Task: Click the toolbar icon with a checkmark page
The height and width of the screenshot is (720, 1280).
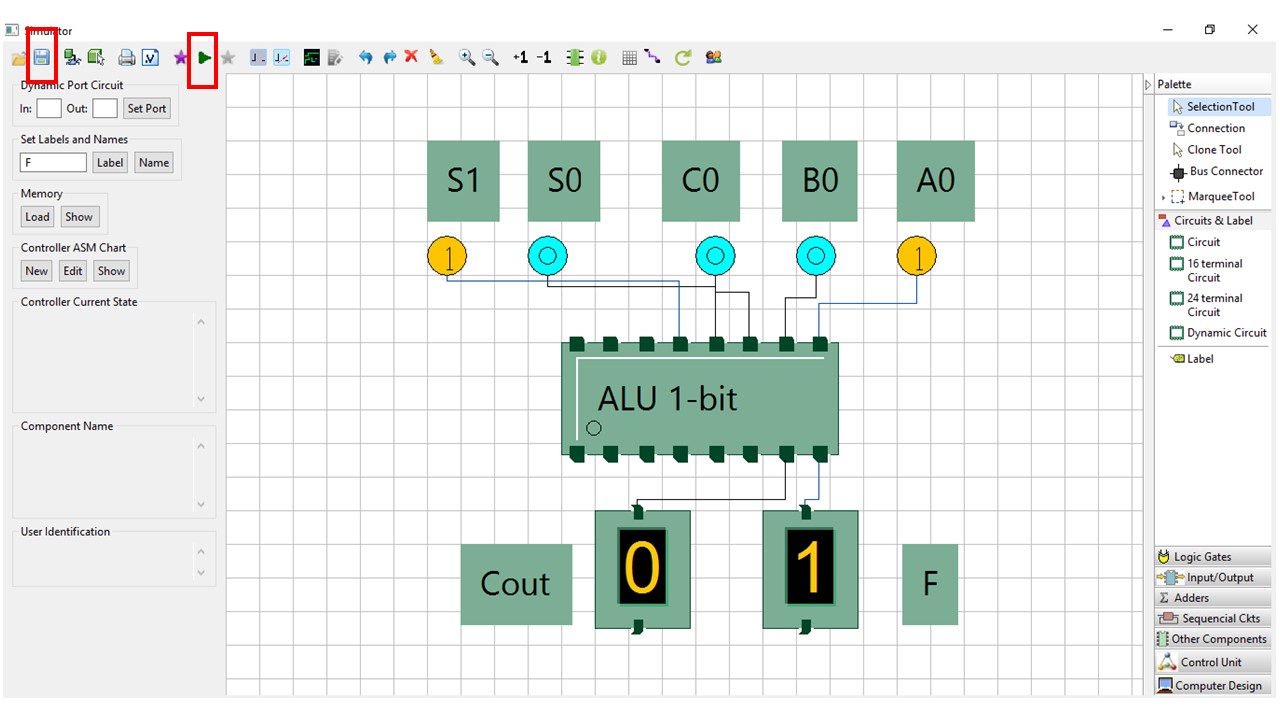Action: coord(150,57)
